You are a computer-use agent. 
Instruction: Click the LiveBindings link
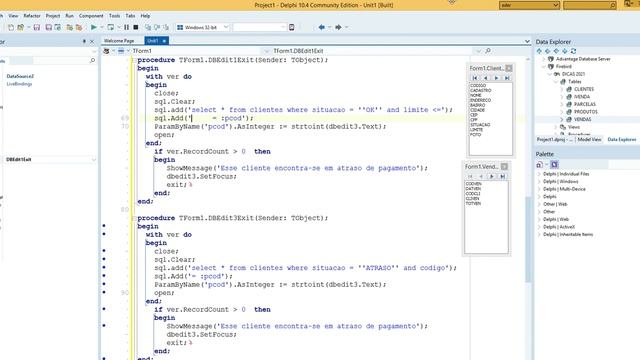click(x=19, y=84)
